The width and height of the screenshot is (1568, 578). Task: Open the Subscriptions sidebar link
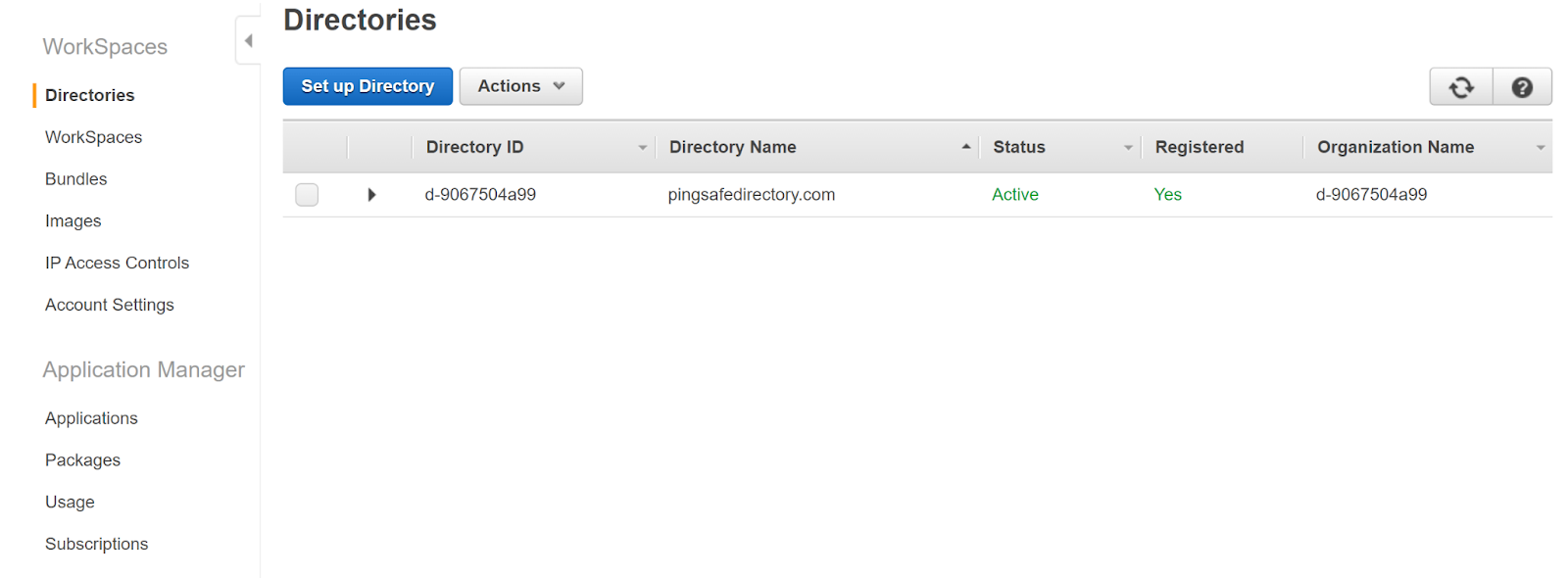pyautogui.click(x=96, y=544)
